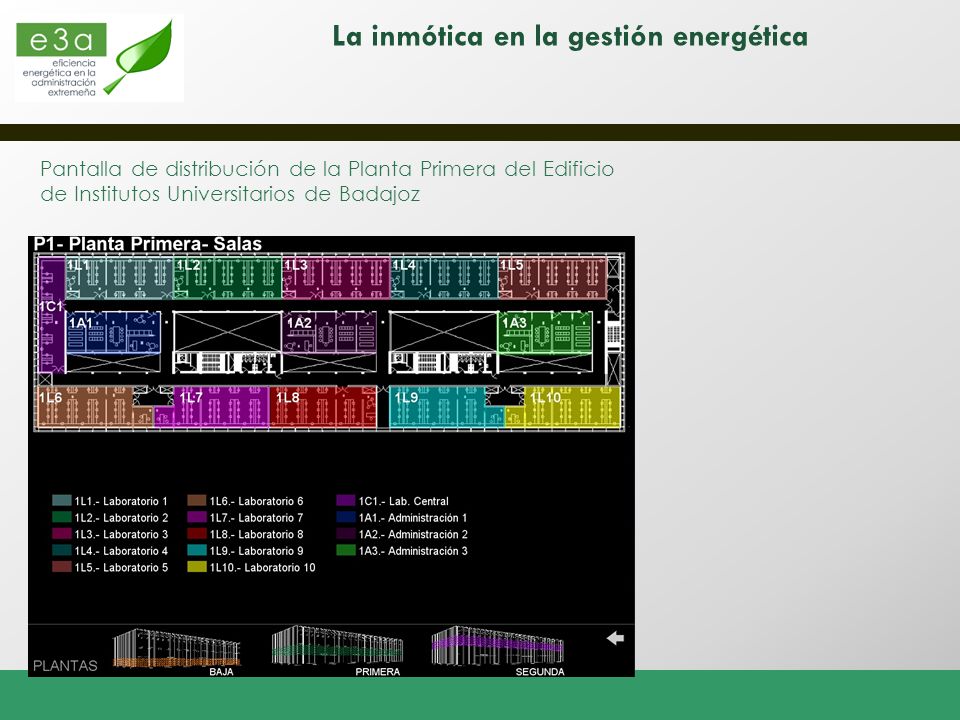The image size is (960, 720).
Task: Select room 1L1 on the floor plan
Action: (x=119, y=278)
